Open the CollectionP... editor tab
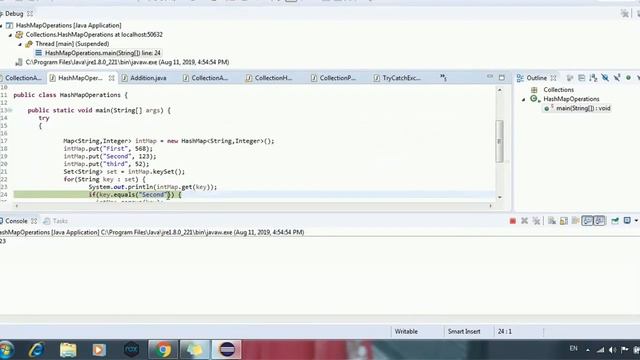Screen dimensions: 640x360 [x=338, y=78]
